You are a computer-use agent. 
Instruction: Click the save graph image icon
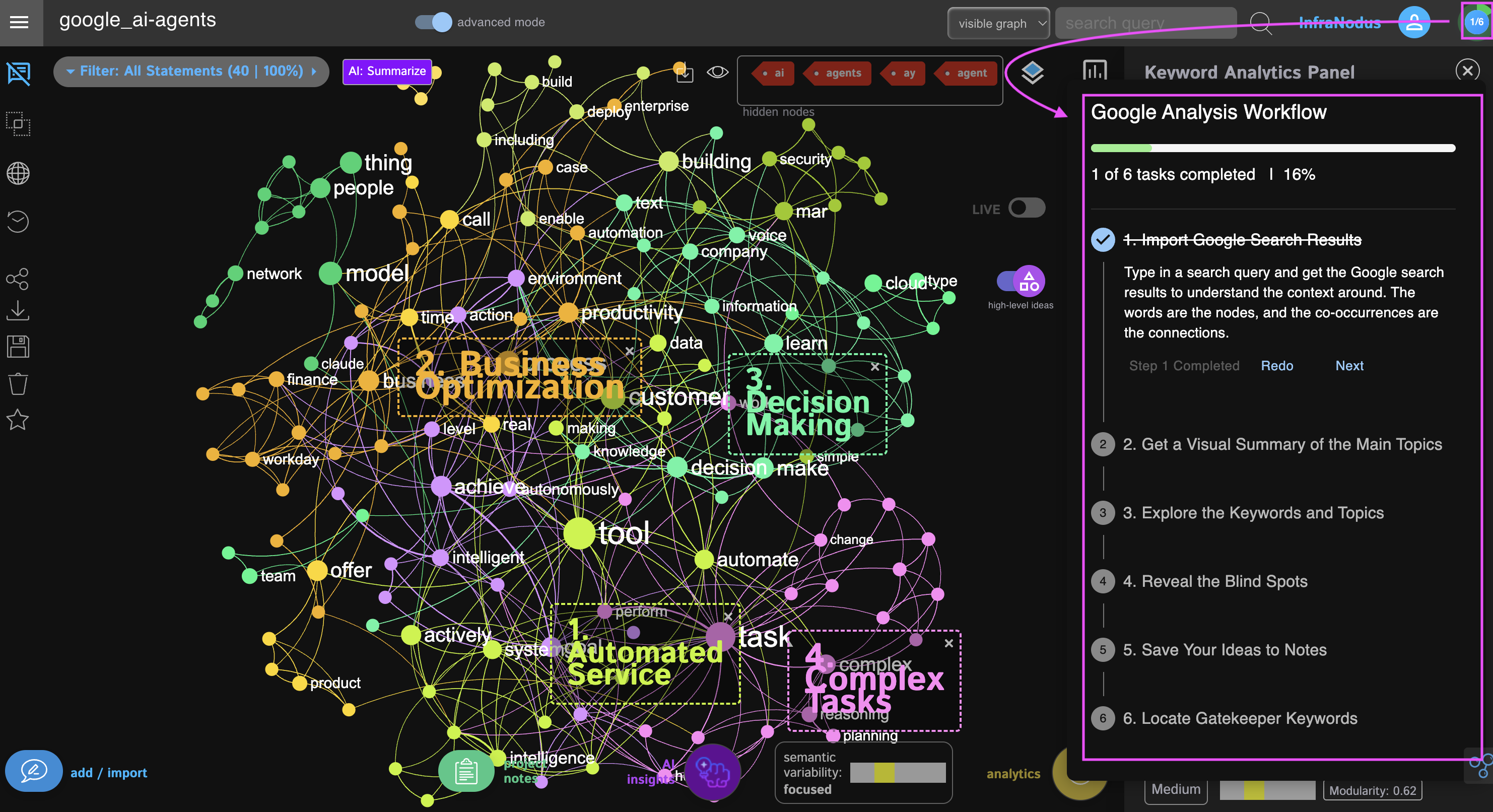pyautogui.click(x=685, y=73)
